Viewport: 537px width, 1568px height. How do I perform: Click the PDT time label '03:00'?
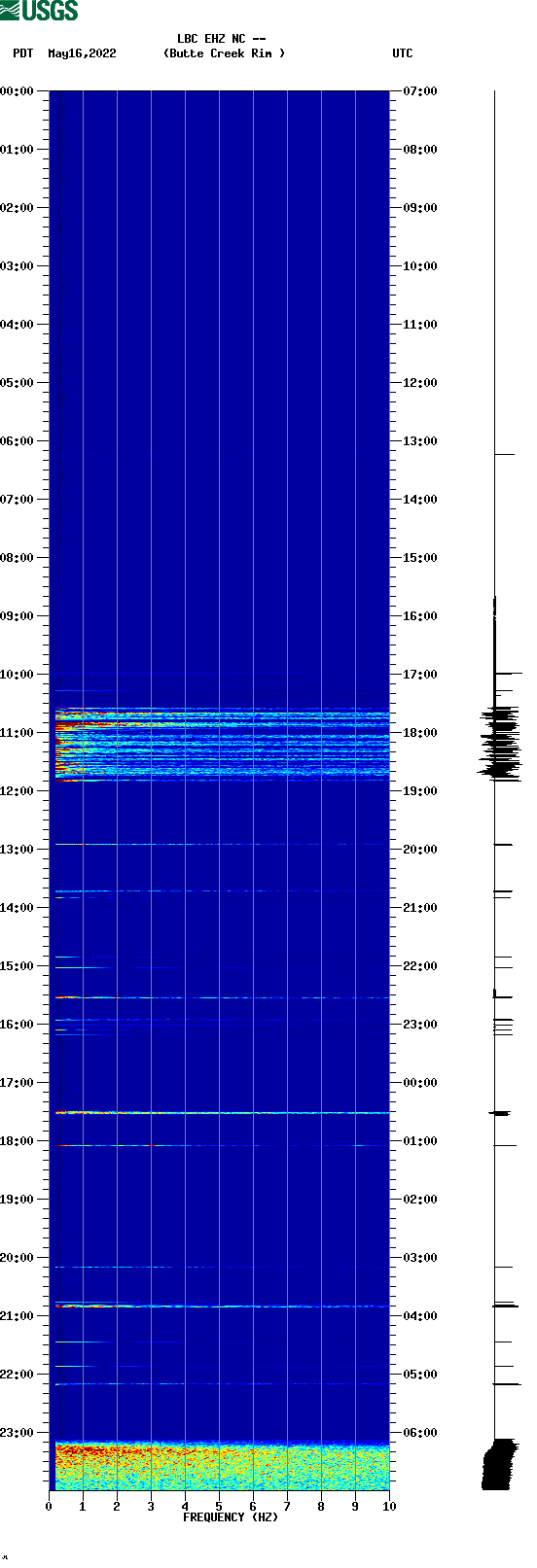(18, 266)
